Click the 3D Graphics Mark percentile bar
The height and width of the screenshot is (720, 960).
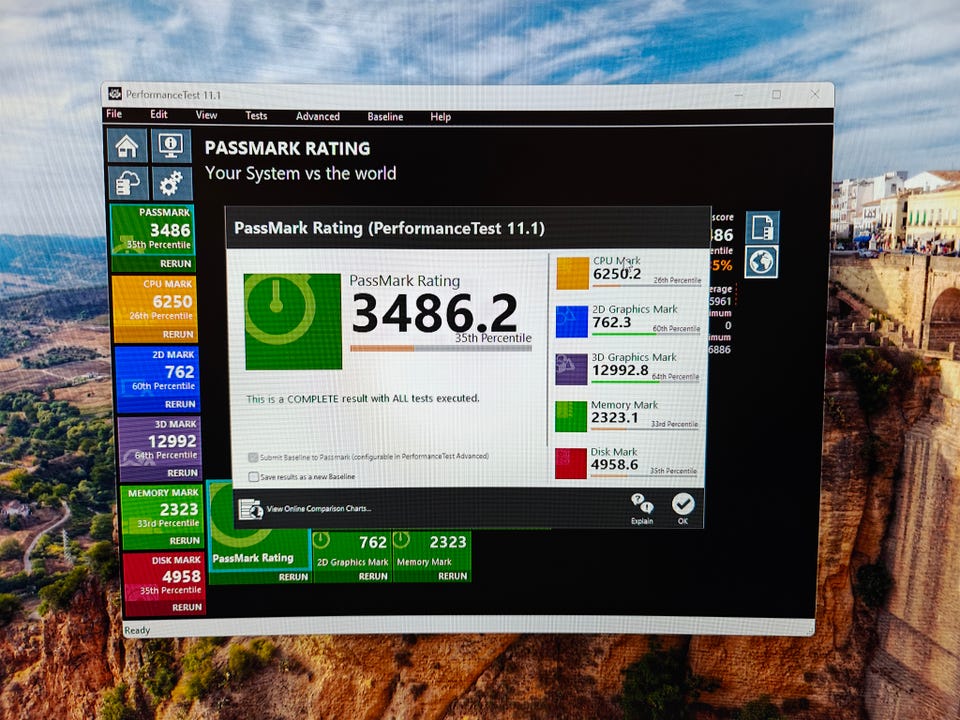[x=645, y=381]
